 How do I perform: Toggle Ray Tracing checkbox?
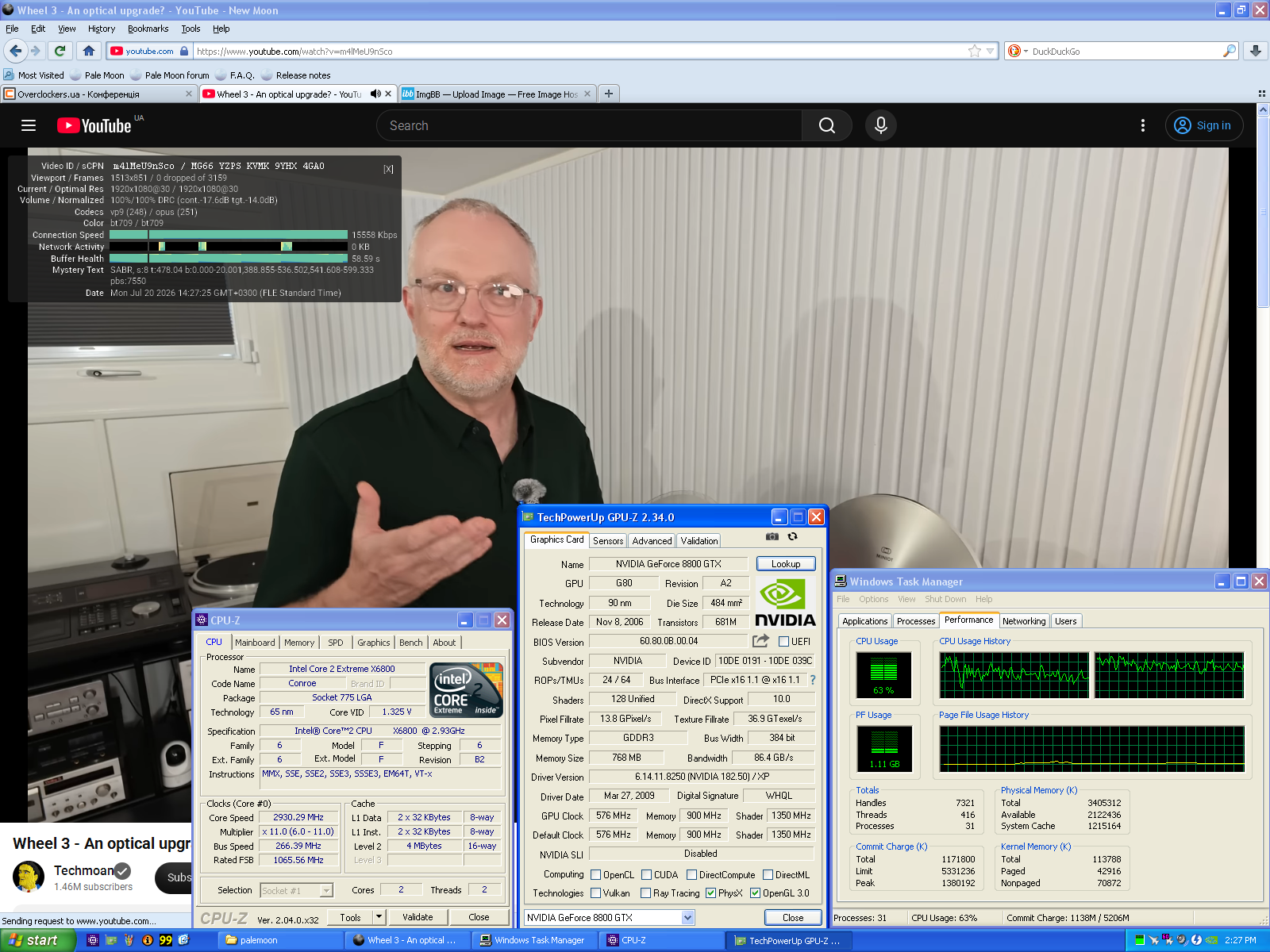pos(646,893)
